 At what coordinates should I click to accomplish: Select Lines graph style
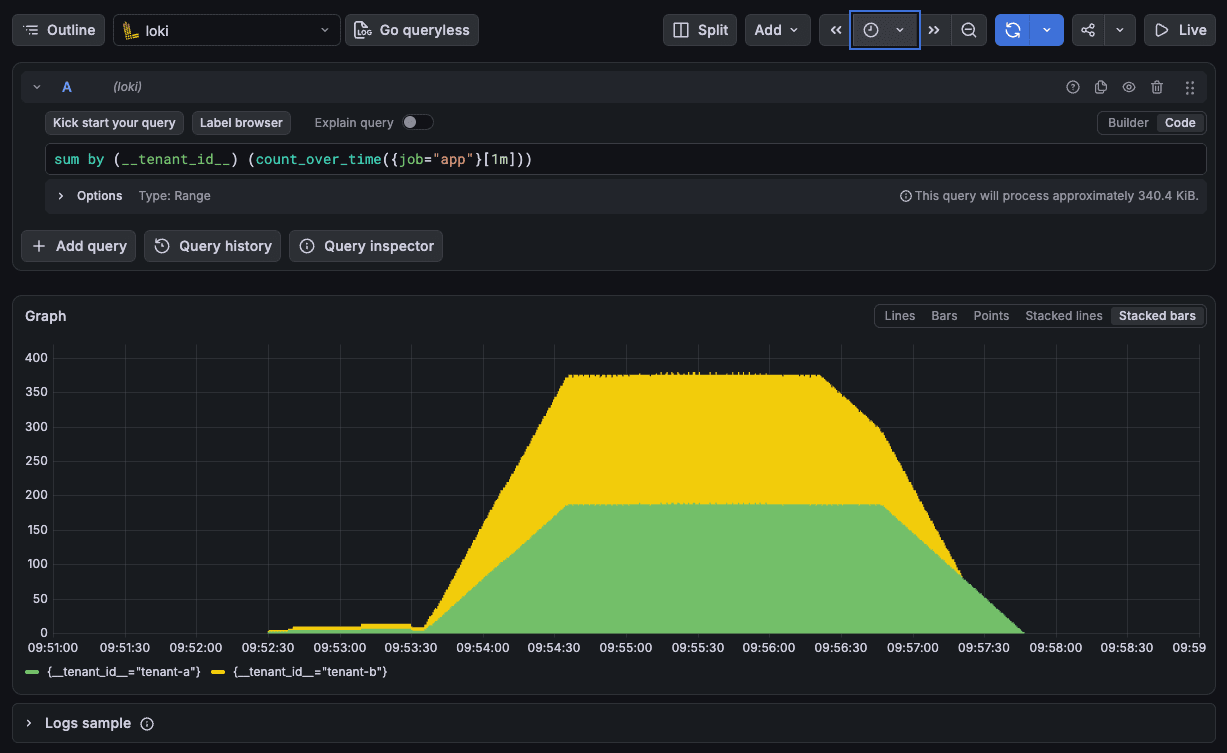pyautogui.click(x=899, y=316)
